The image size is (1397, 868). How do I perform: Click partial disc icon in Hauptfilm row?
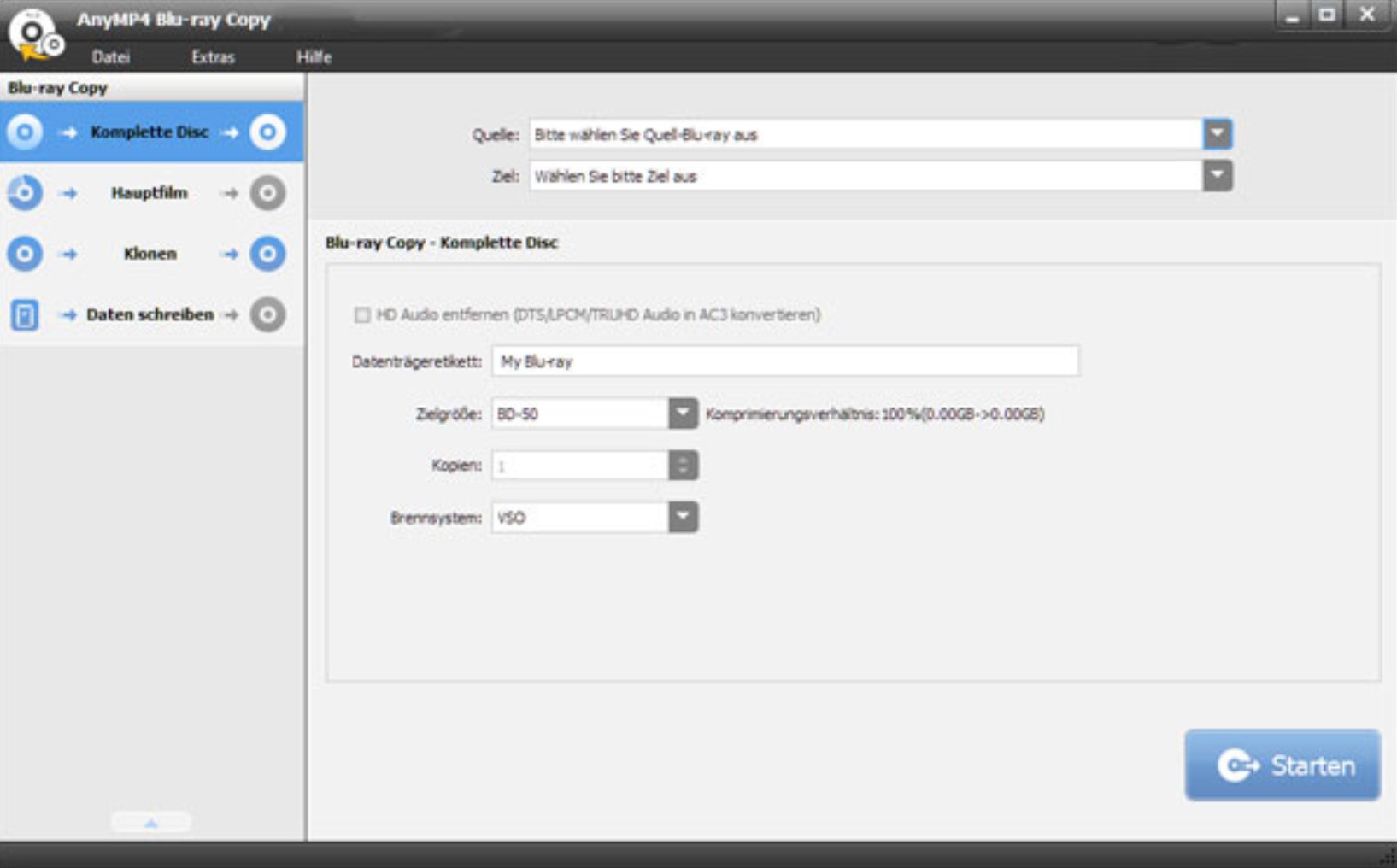pos(25,192)
